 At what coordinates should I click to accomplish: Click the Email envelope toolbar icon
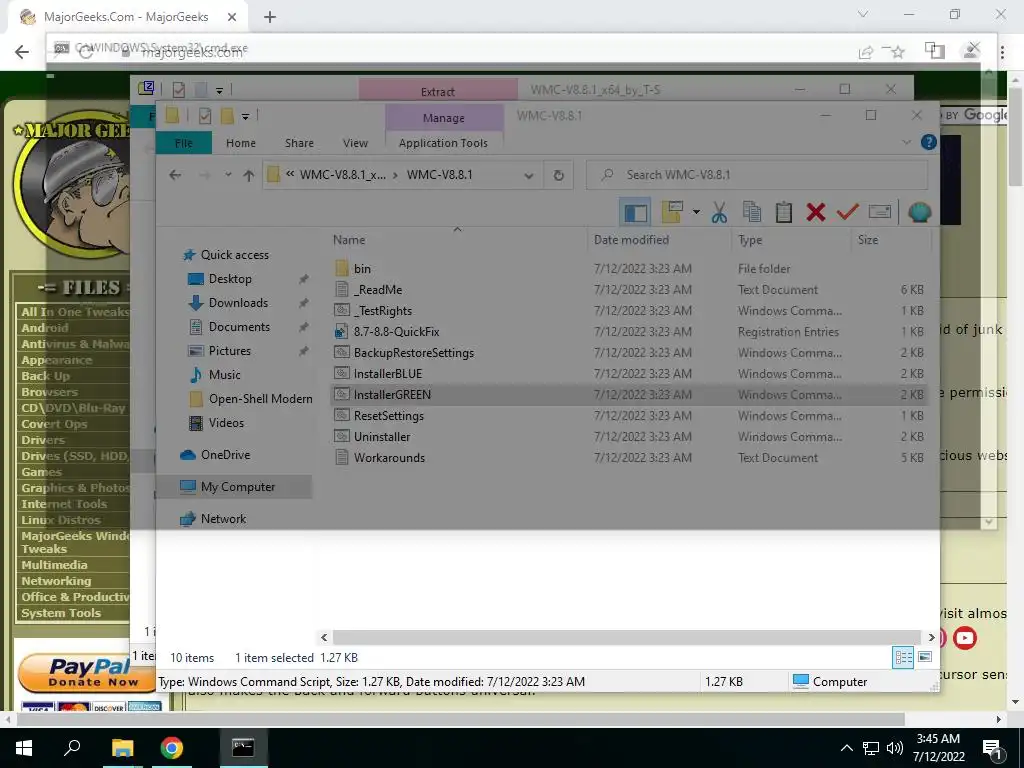tap(880, 212)
